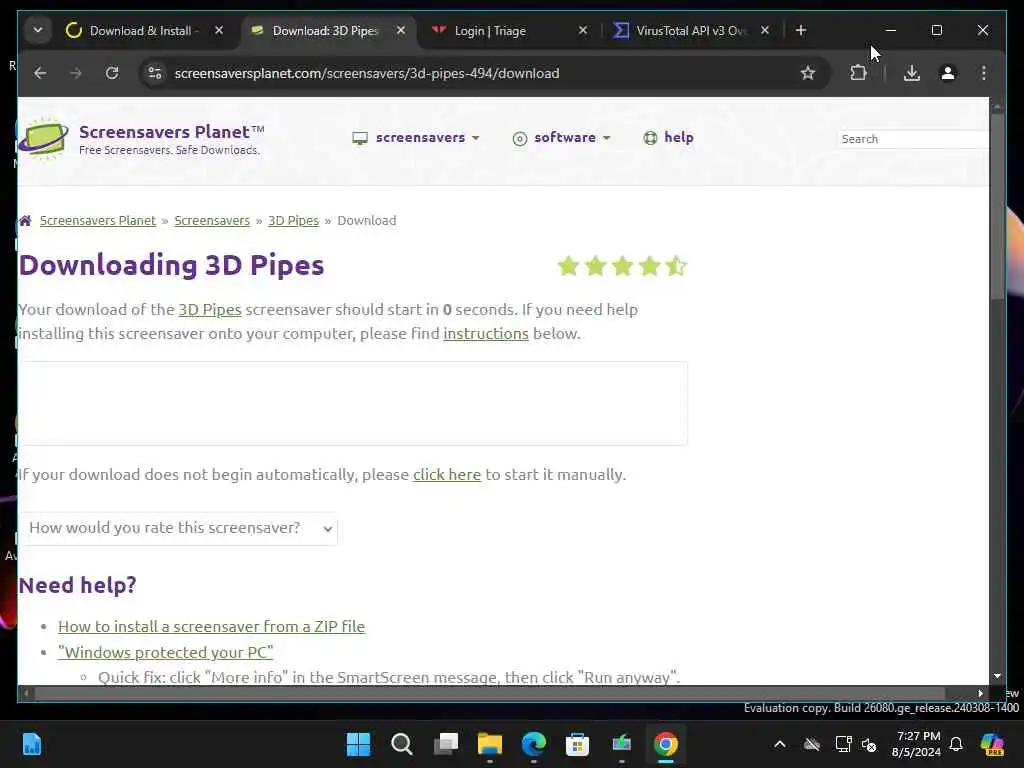
Task: Open "Windows protected your PC" help link
Action: (166, 652)
